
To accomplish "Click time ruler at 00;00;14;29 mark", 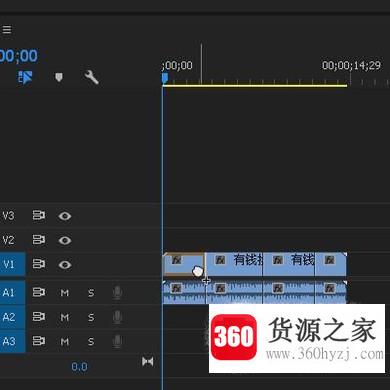I will pos(351,65).
